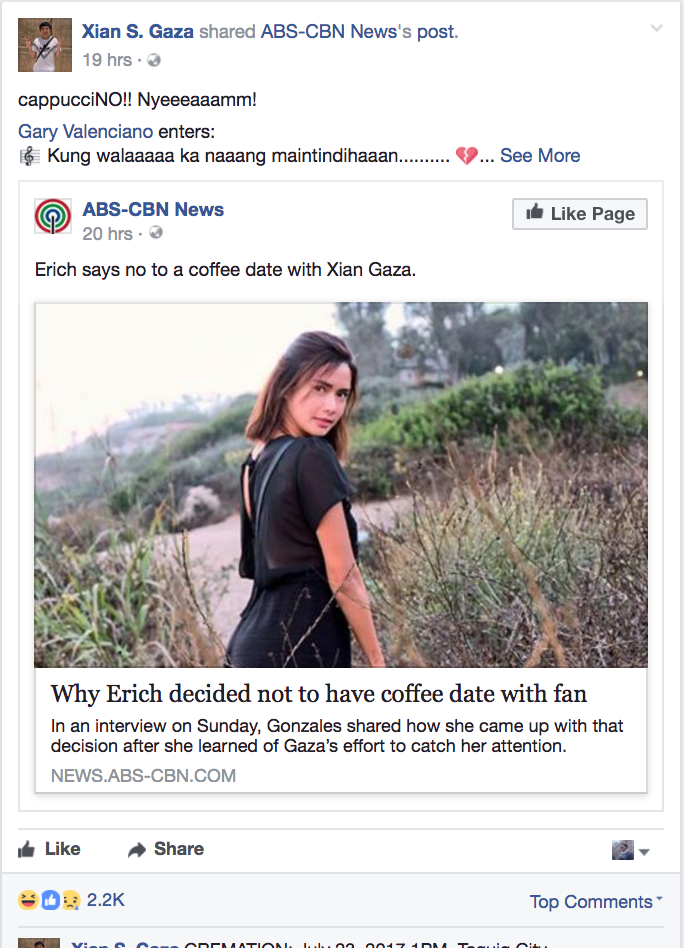The height and width of the screenshot is (948, 684).
Task: Click Xian S. Gaza's profile picture
Action: tap(45, 45)
